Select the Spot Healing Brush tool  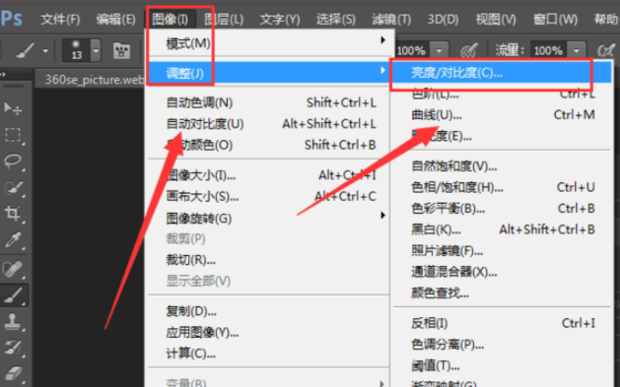point(13,269)
